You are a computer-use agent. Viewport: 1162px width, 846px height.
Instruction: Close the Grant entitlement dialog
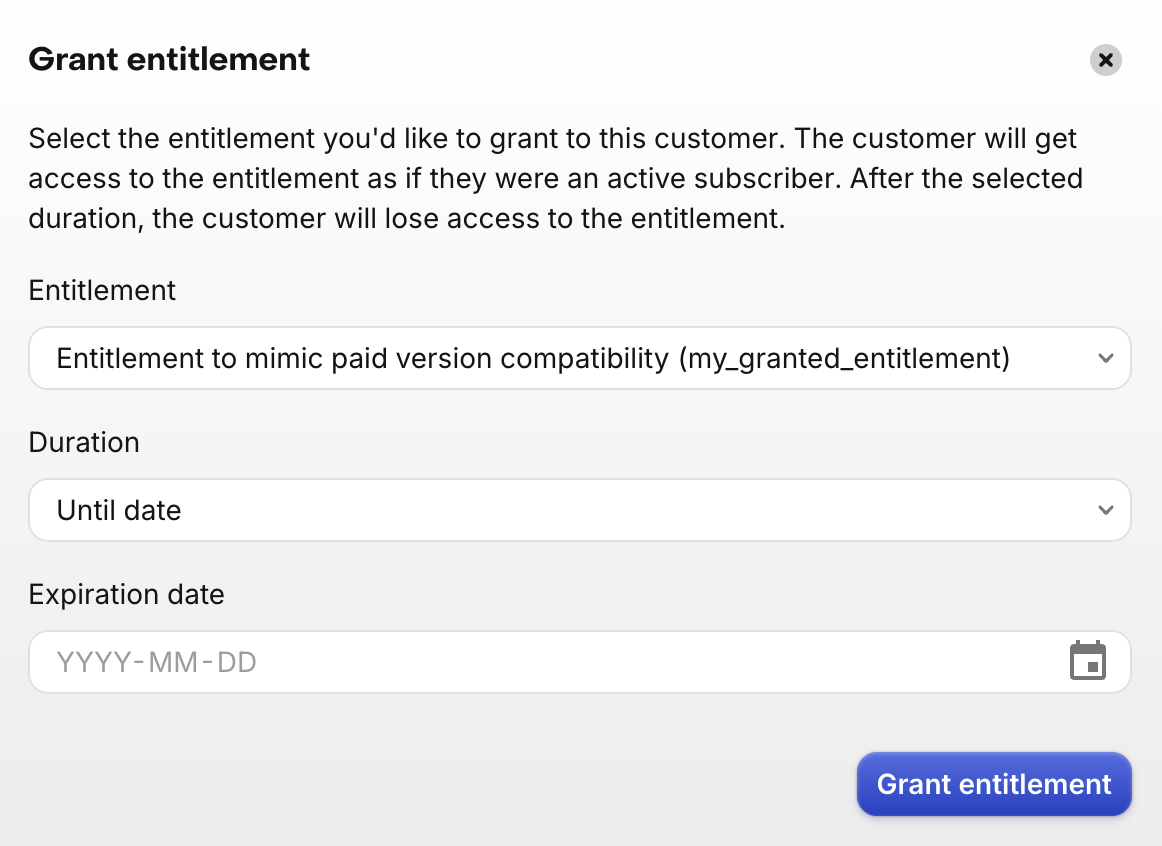[1105, 60]
